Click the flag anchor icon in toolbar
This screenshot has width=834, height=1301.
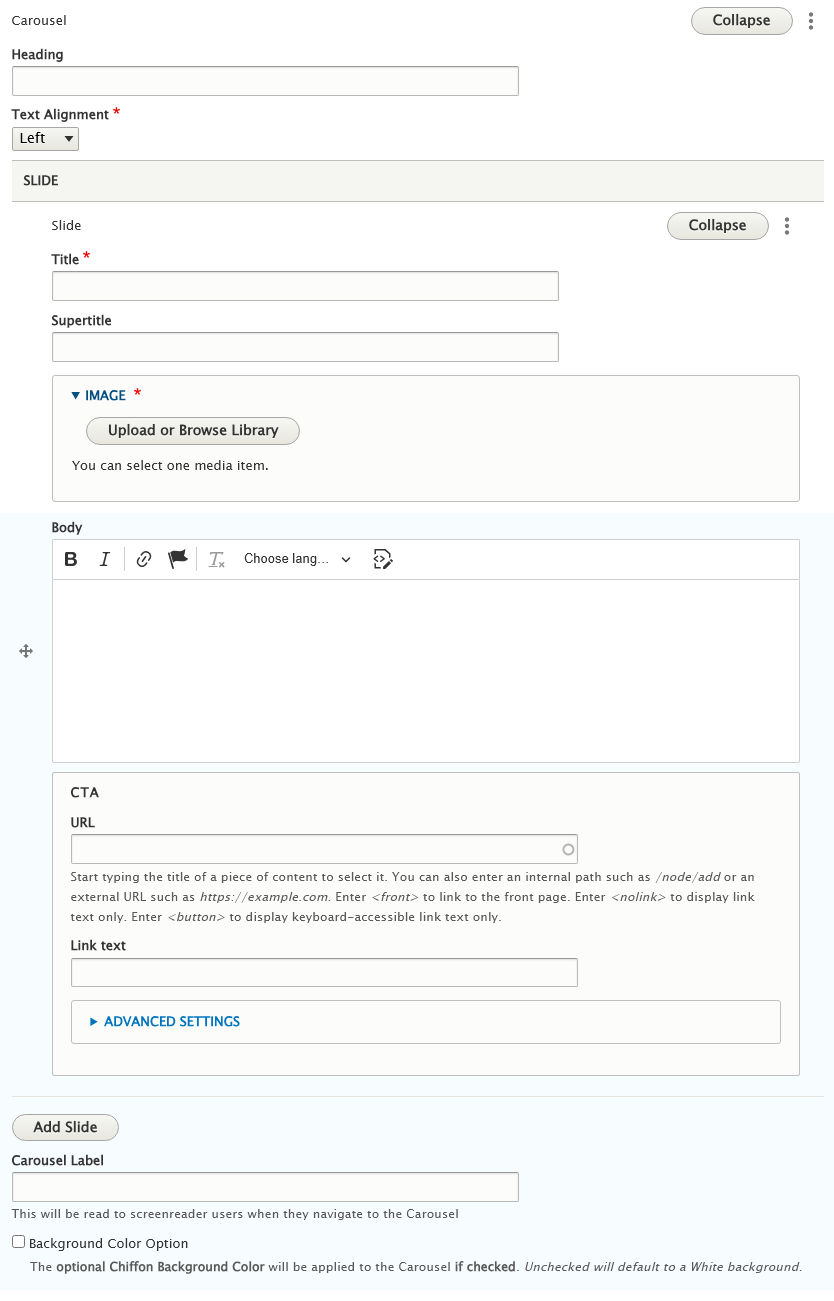point(178,559)
